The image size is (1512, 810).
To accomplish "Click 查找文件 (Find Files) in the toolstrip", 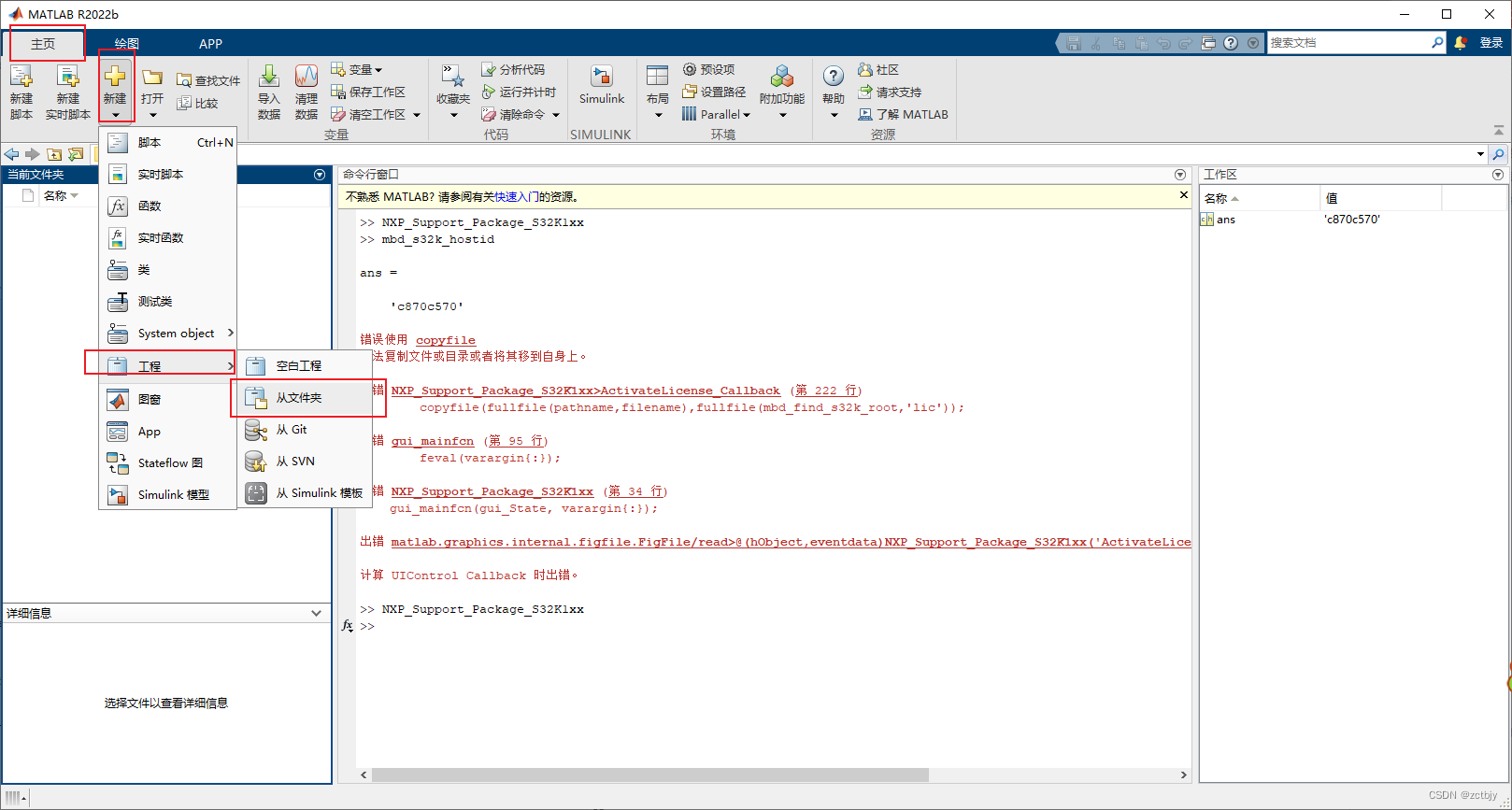I will (208, 80).
